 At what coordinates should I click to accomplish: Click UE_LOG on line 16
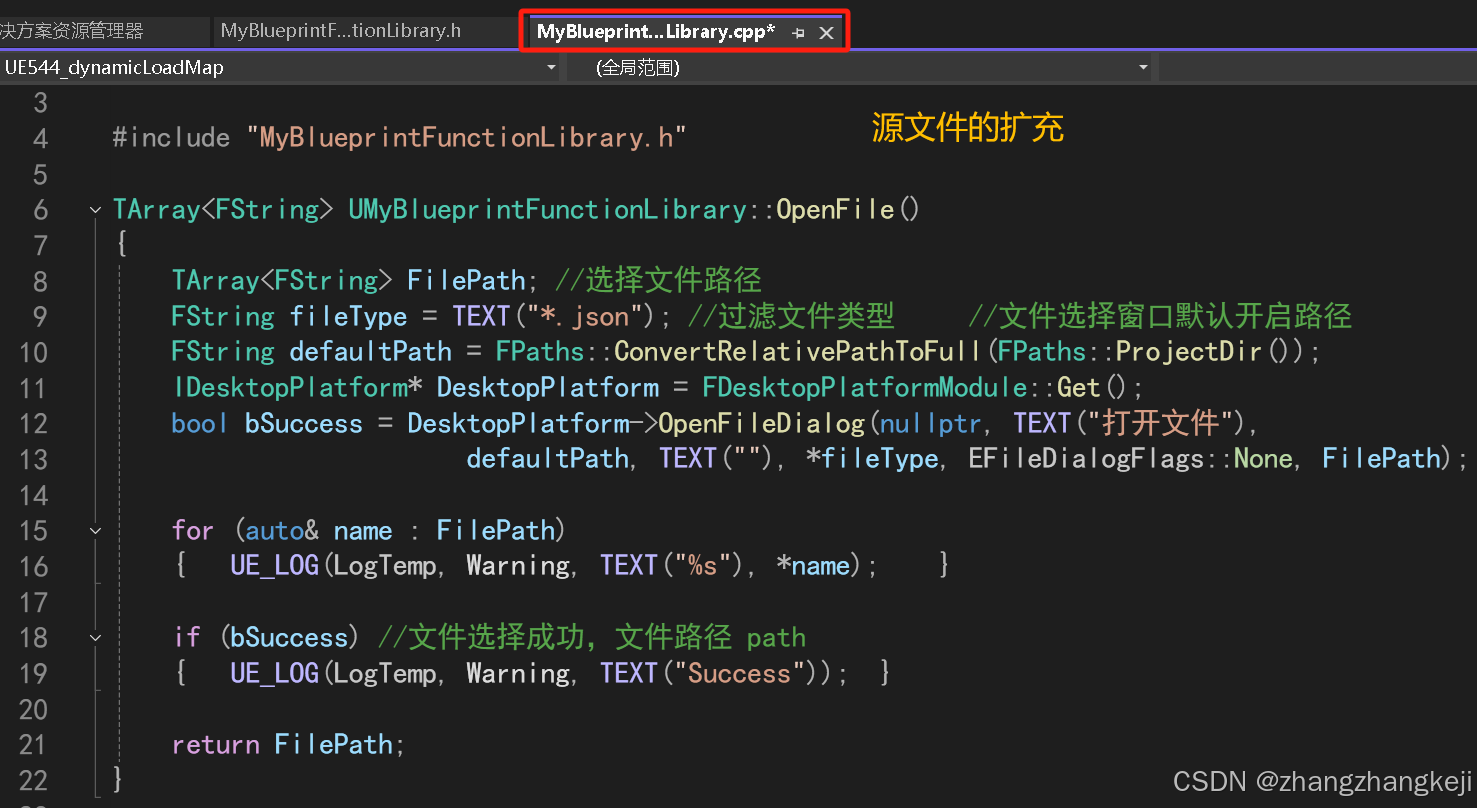point(274,566)
